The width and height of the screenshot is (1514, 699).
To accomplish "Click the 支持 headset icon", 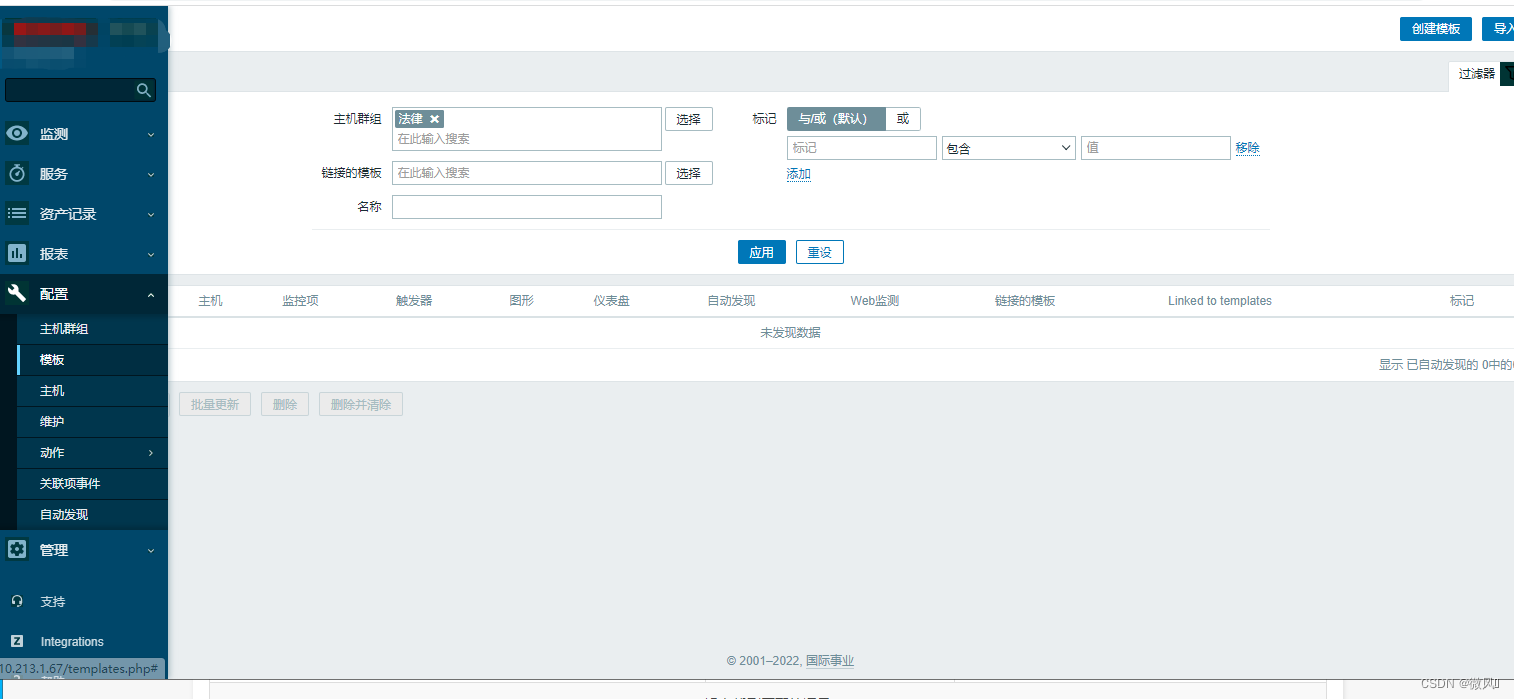I will click(16, 601).
